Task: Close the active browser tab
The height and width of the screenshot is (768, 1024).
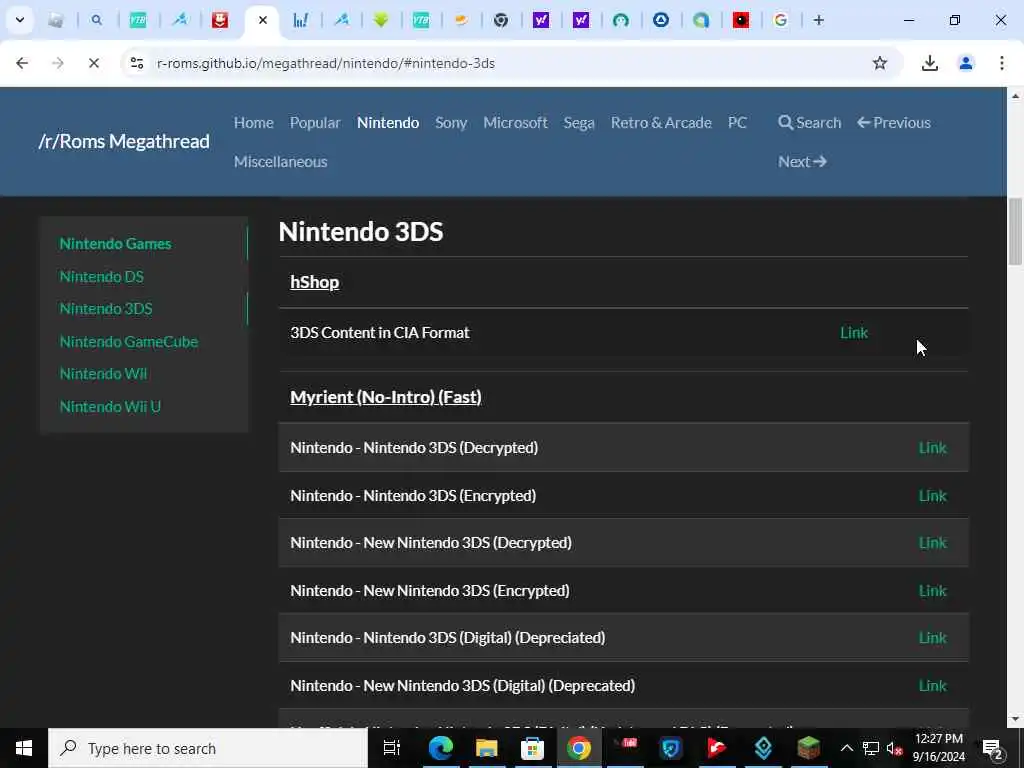Action: (263, 20)
